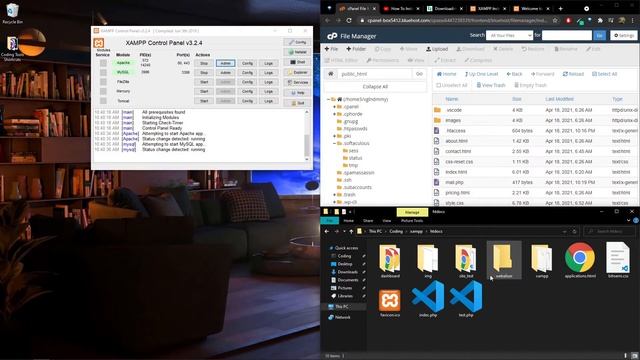Expand the .pki tree folder
The image size is (640, 360).
click(x=334, y=136)
